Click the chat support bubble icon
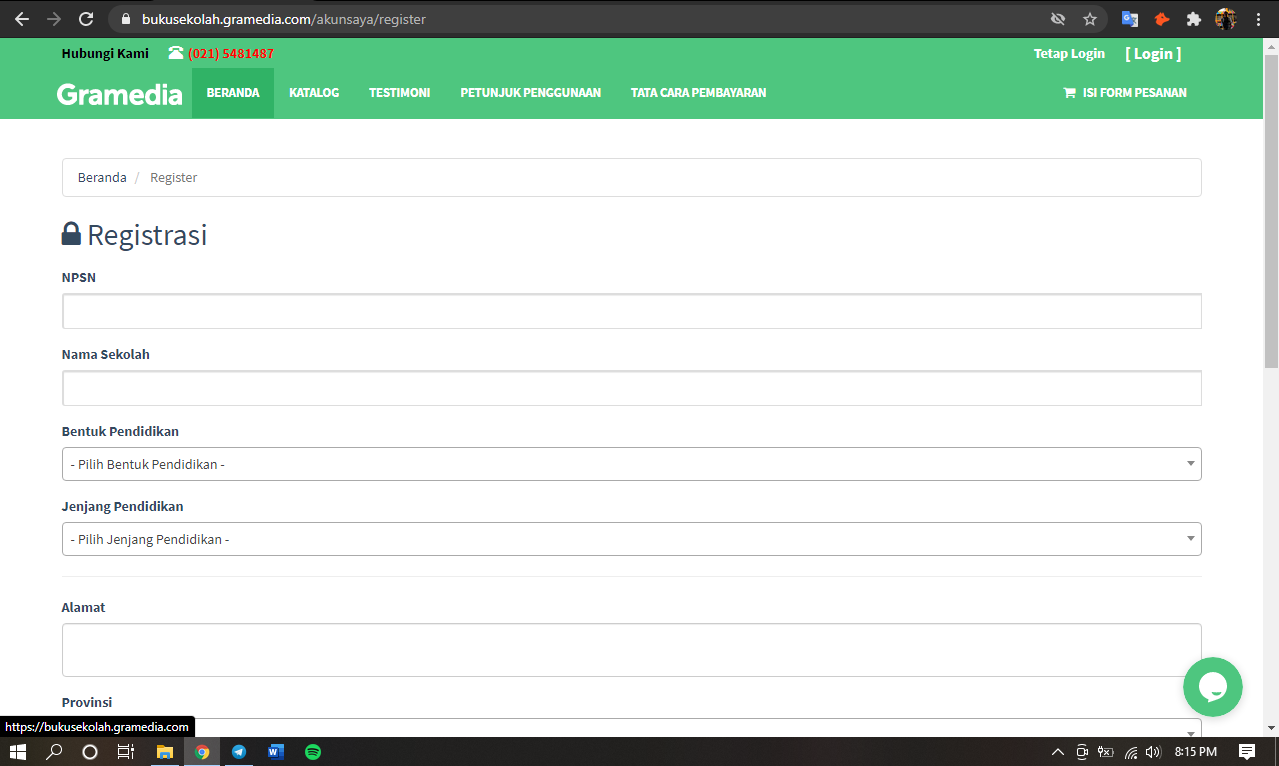The image size is (1279, 766). [x=1212, y=687]
